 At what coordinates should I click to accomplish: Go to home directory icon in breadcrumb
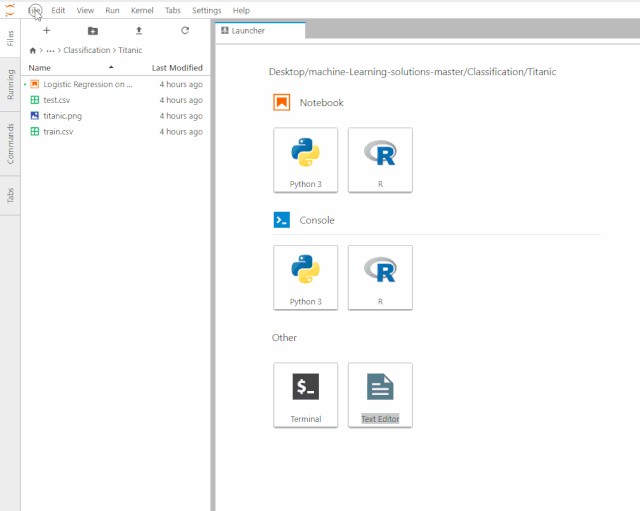click(33, 51)
